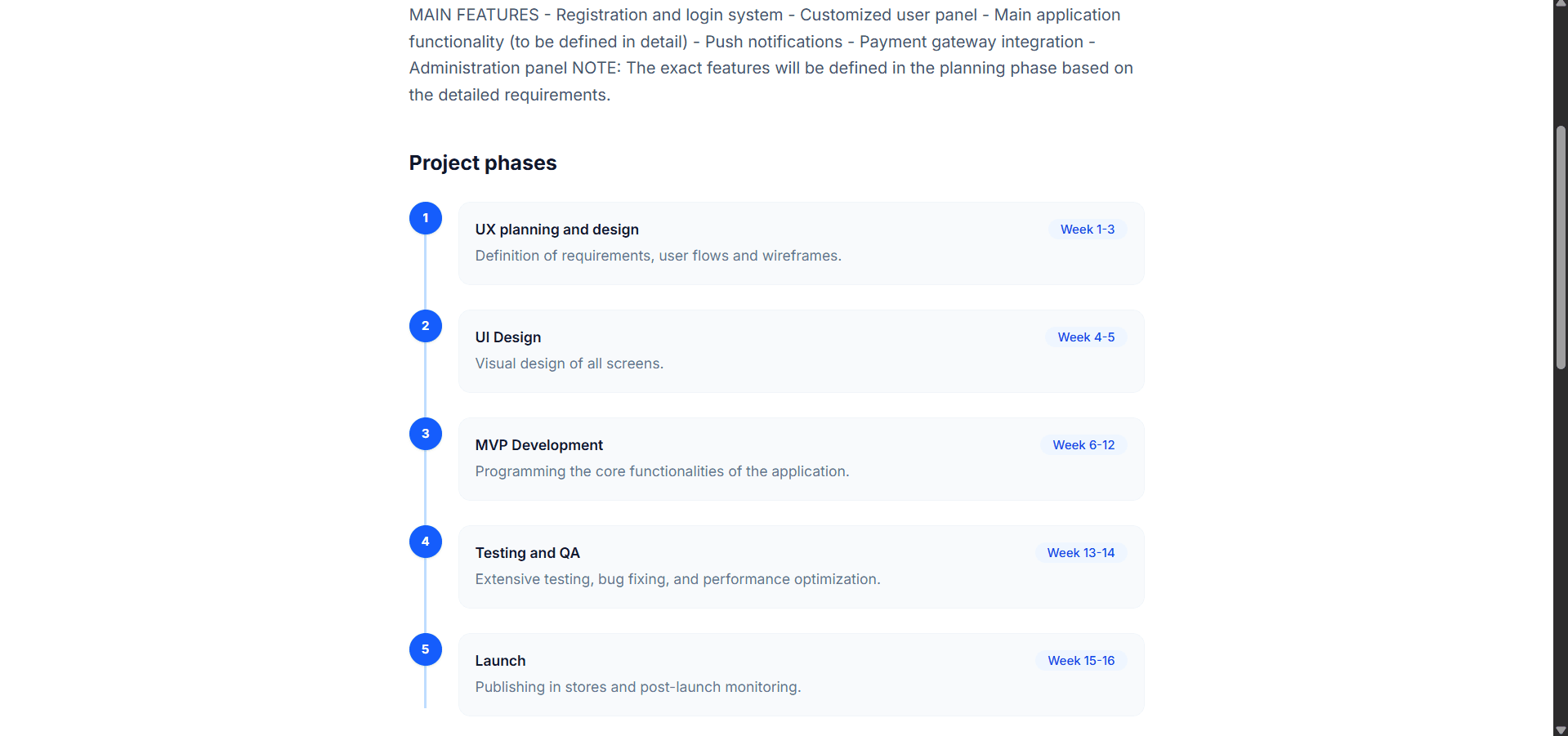Click the scrollbar down arrow

pos(1560,729)
